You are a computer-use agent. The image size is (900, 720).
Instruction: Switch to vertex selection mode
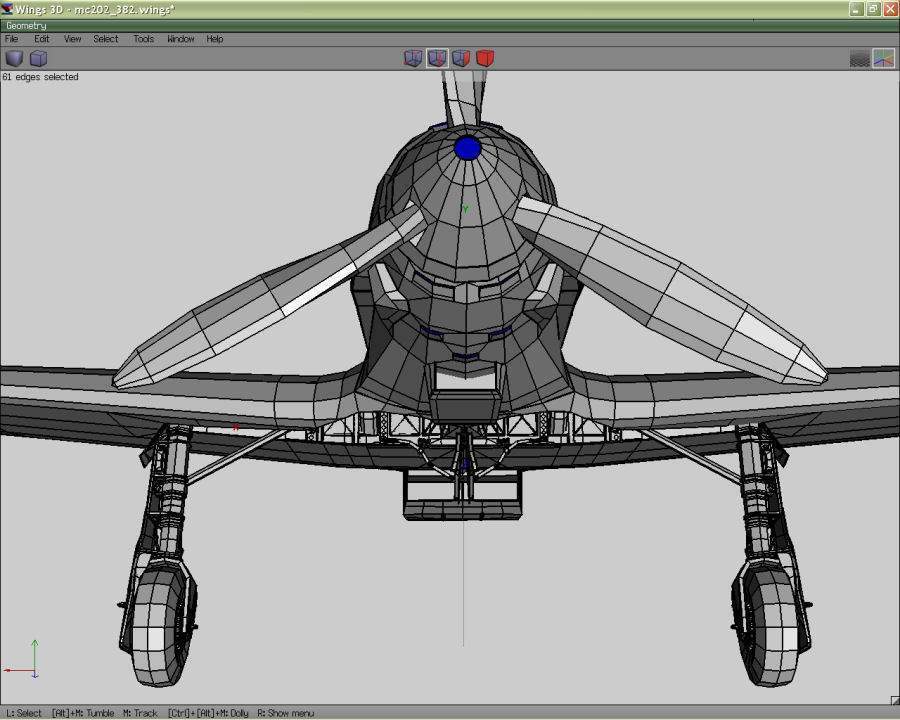coord(412,58)
